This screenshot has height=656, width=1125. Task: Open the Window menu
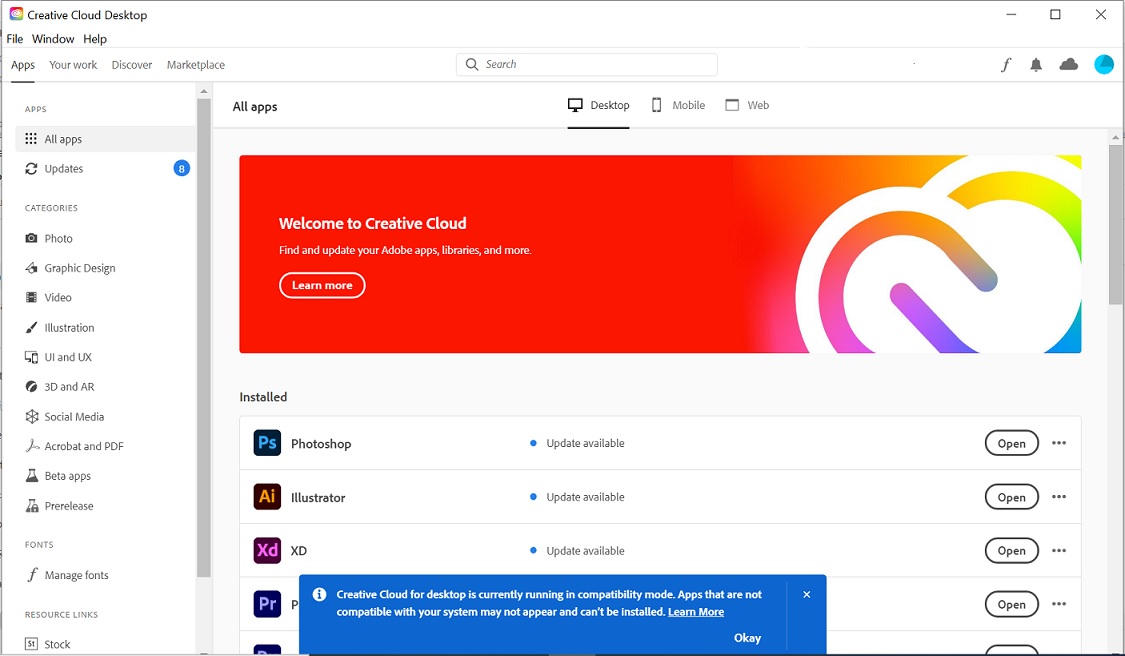pyautogui.click(x=53, y=39)
